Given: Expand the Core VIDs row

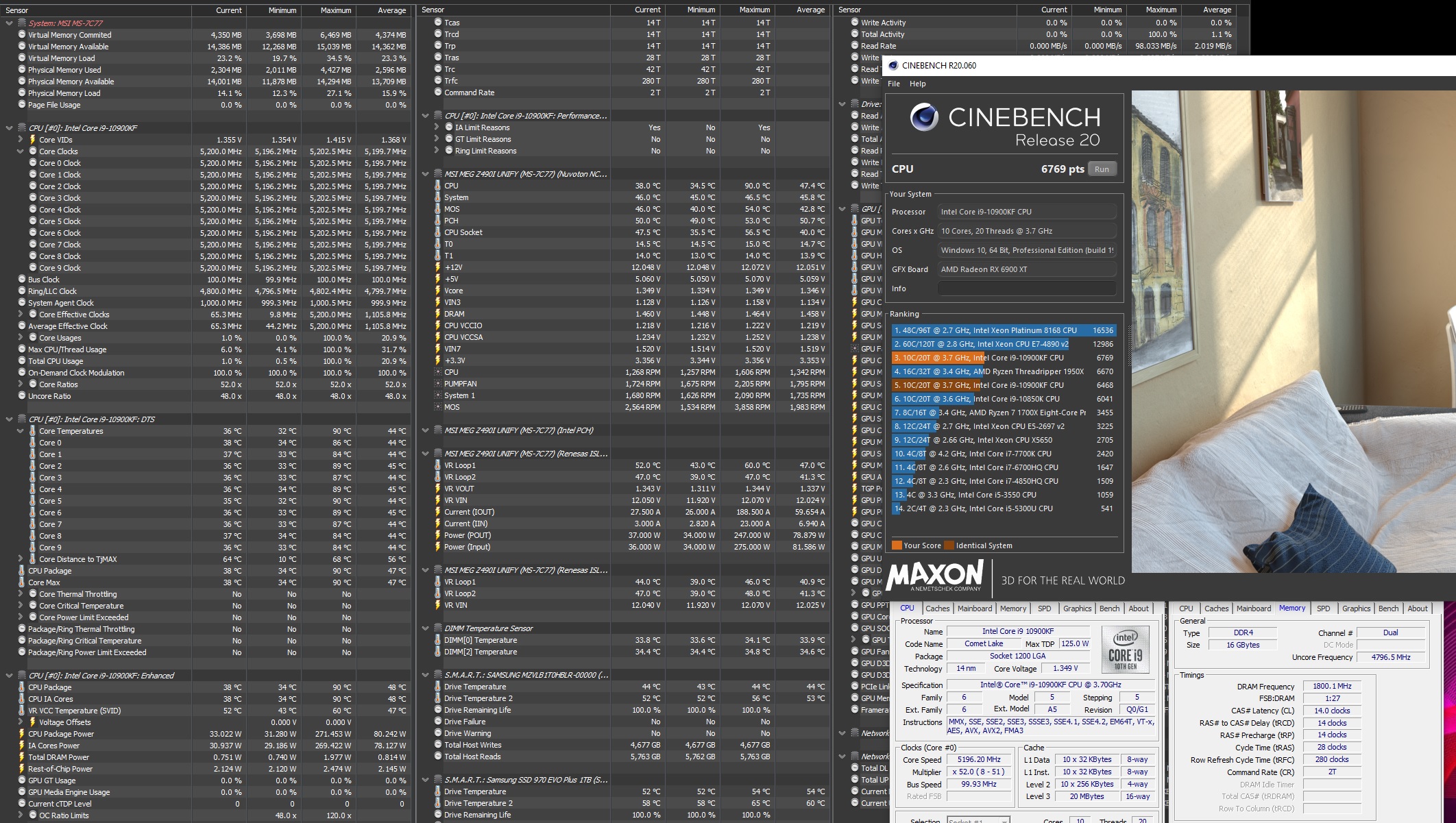Looking at the screenshot, I should [21, 140].
